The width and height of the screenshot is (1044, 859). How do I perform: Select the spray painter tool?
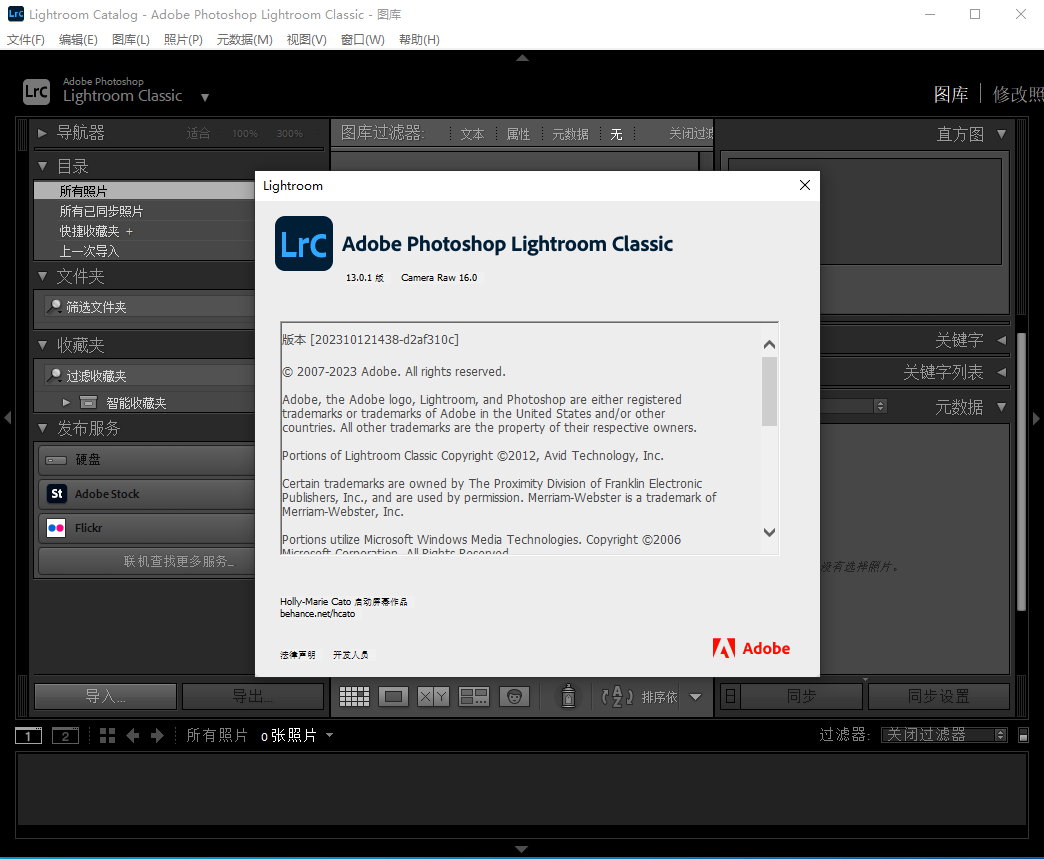[568, 696]
